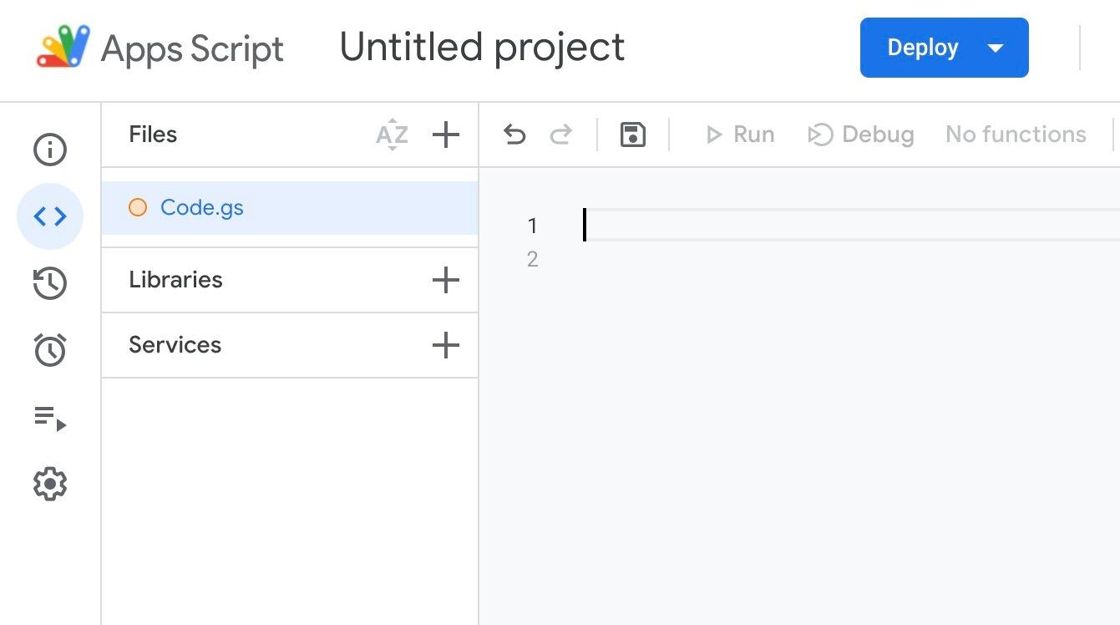Switch to the code Editor view
This screenshot has width=1120, height=625.
pyautogui.click(x=50, y=216)
